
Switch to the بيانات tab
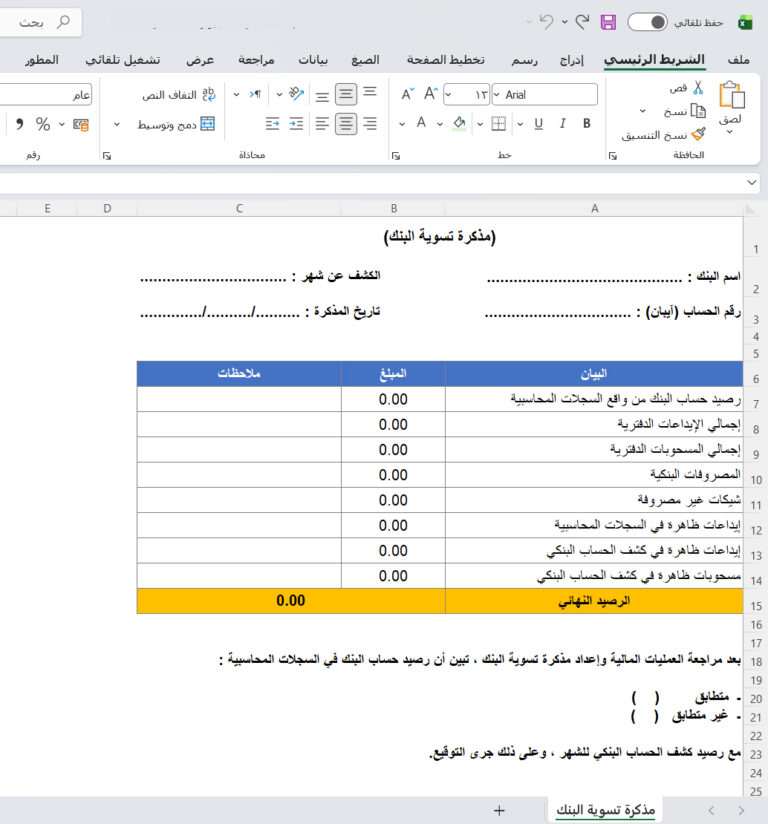point(313,59)
